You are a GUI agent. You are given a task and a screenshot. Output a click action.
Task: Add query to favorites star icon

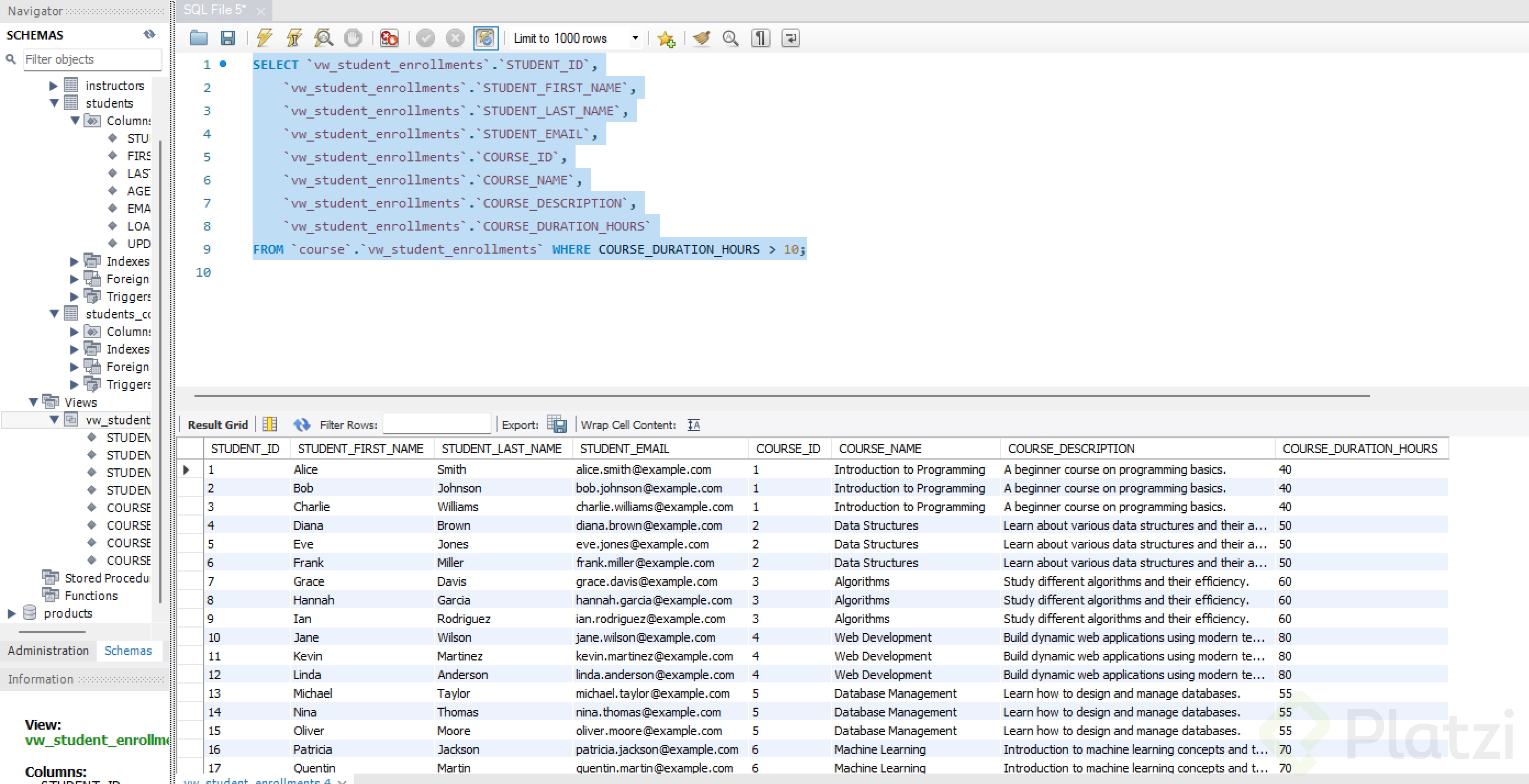(666, 39)
